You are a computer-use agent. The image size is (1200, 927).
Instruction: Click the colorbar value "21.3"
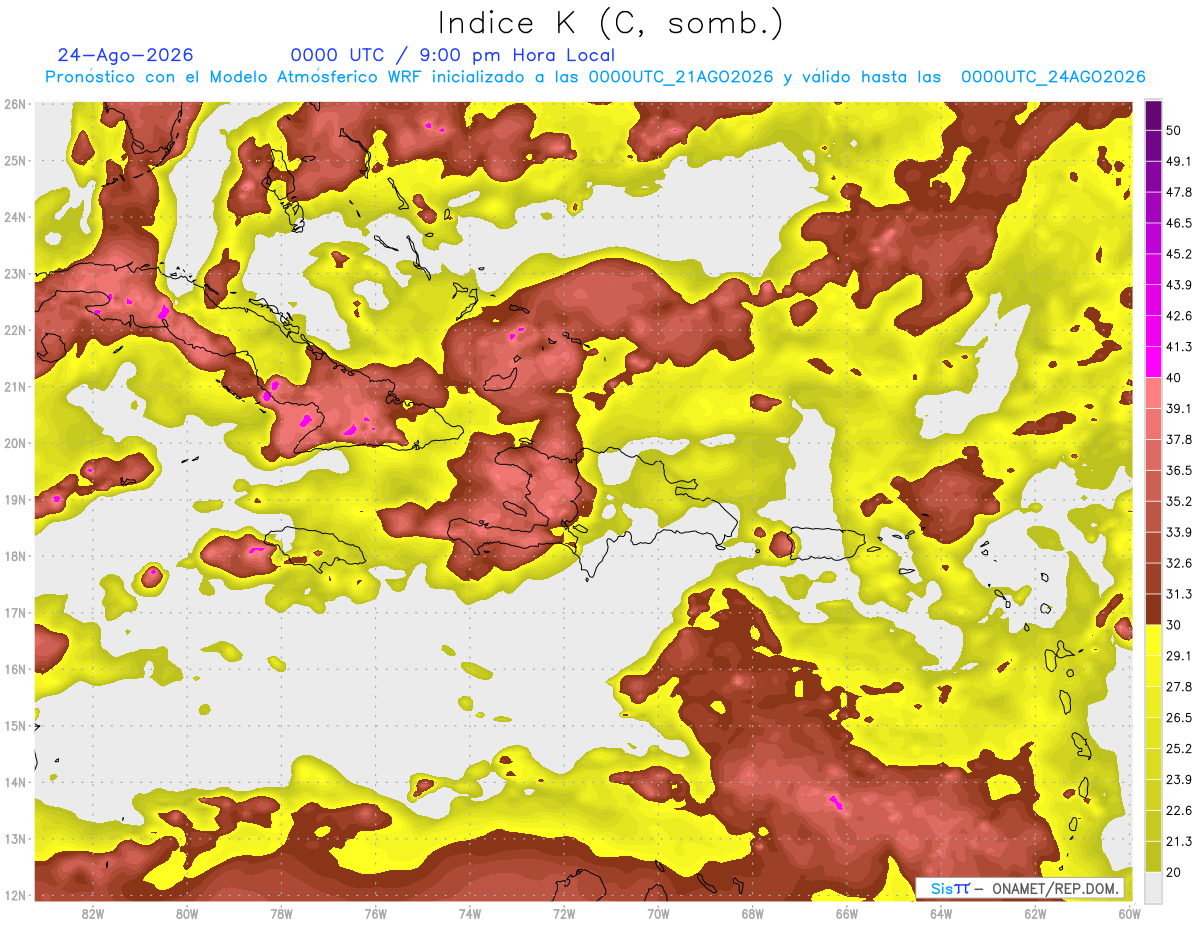1179,841
